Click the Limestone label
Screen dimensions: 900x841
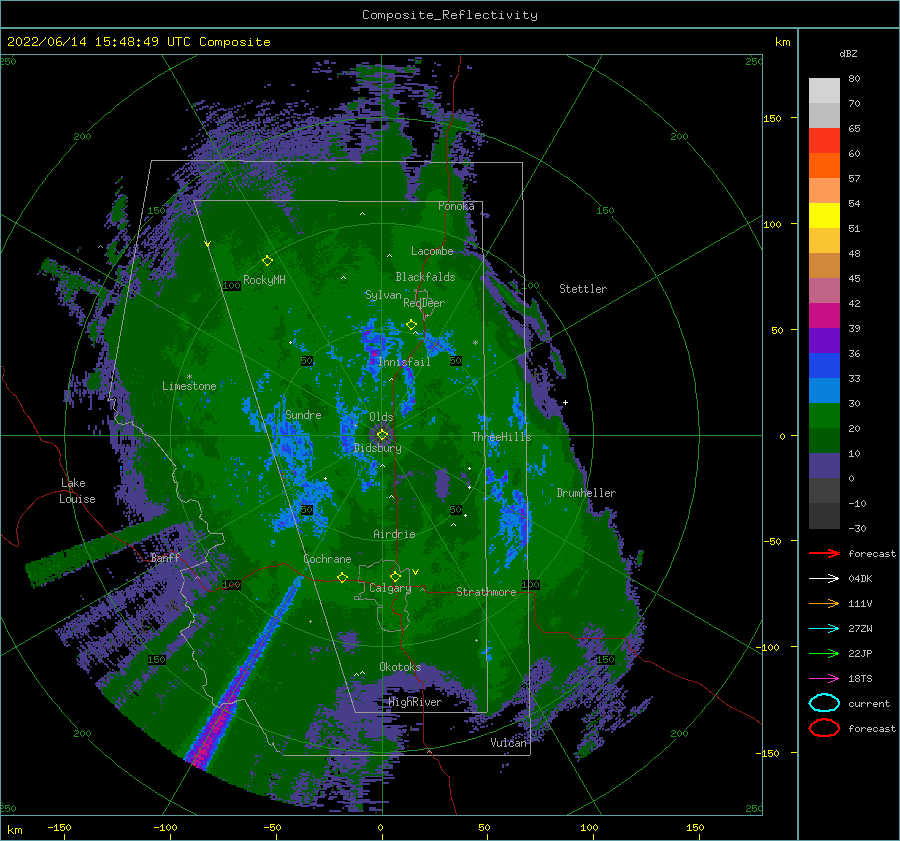pos(189,386)
